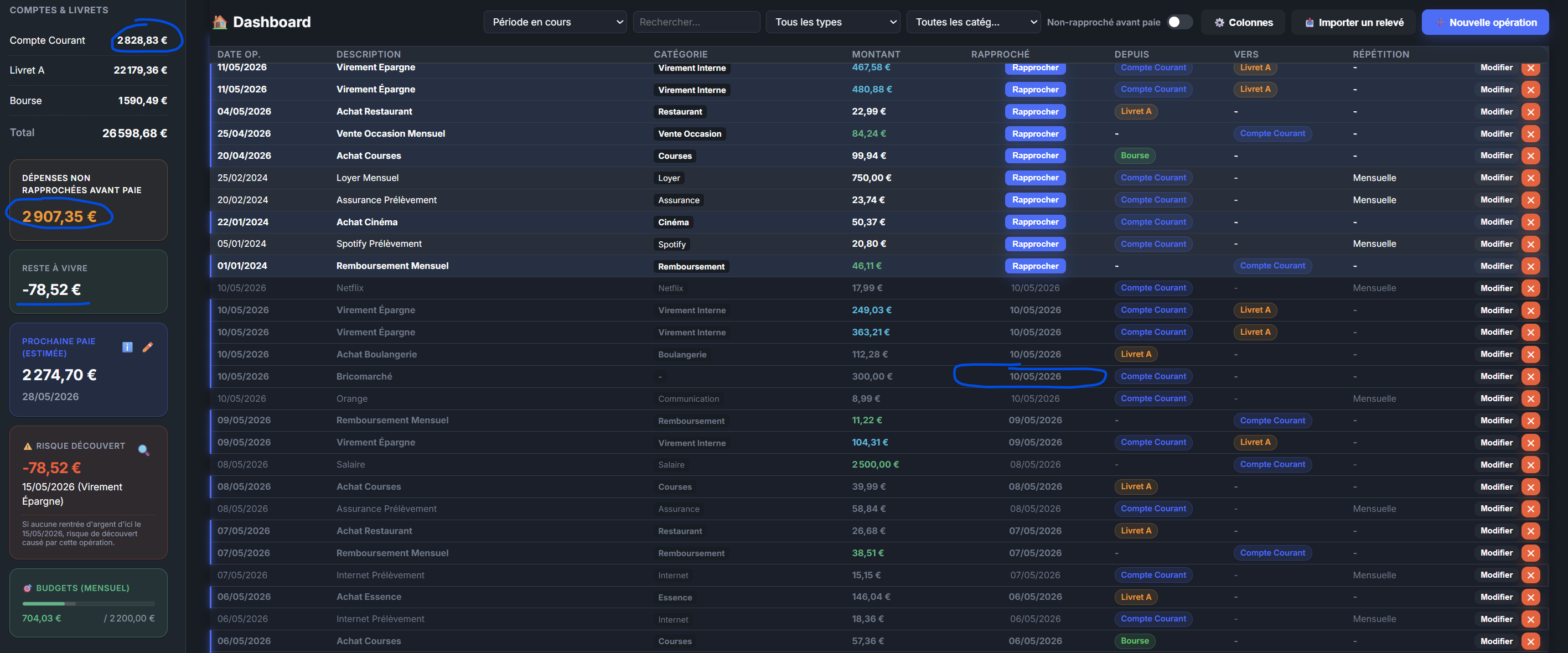Screen dimensions: 1568x653
Task: Delete the Bricomarché operation
Action: click(1530, 376)
